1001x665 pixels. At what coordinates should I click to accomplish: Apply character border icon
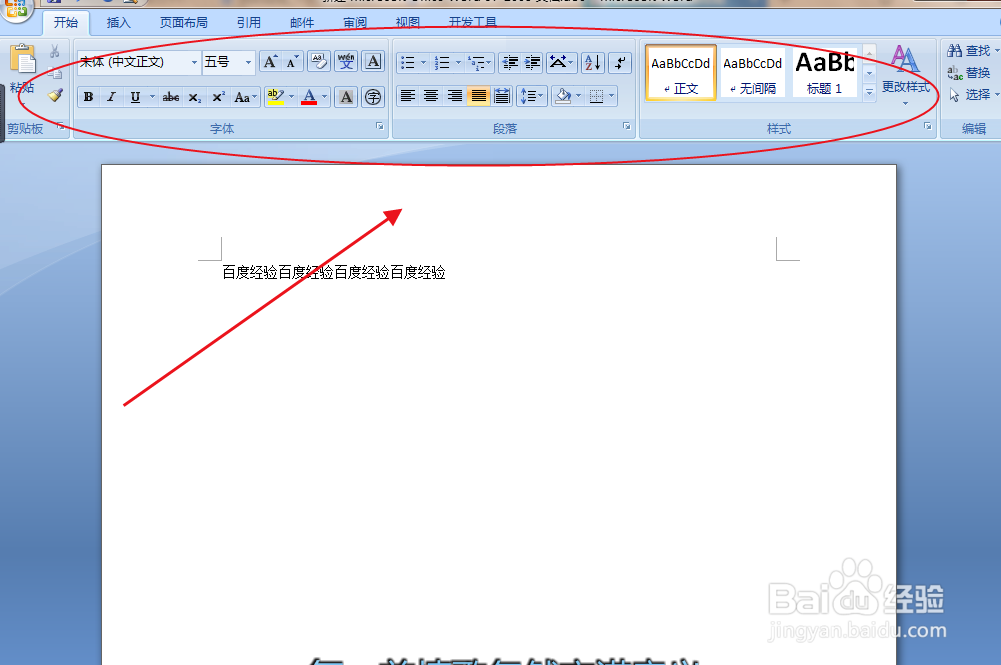(373, 62)
